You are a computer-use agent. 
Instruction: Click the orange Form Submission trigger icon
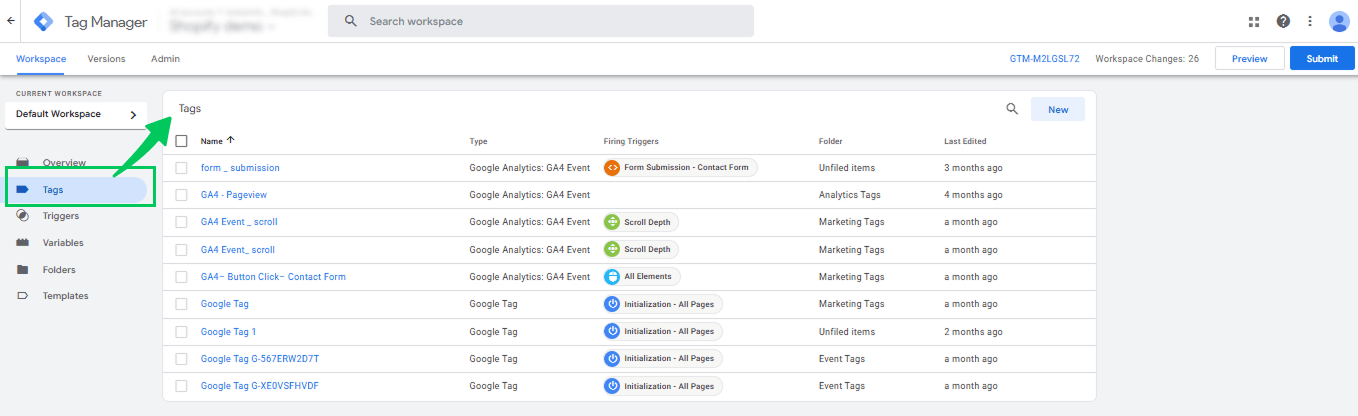point(613,168)
